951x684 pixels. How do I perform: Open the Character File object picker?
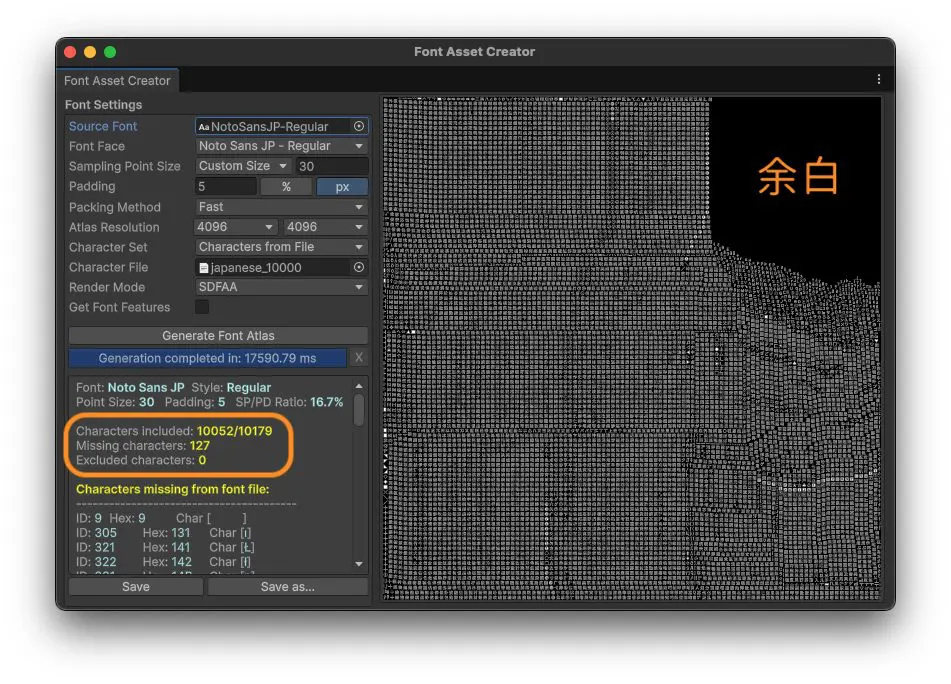coord(361,267)
